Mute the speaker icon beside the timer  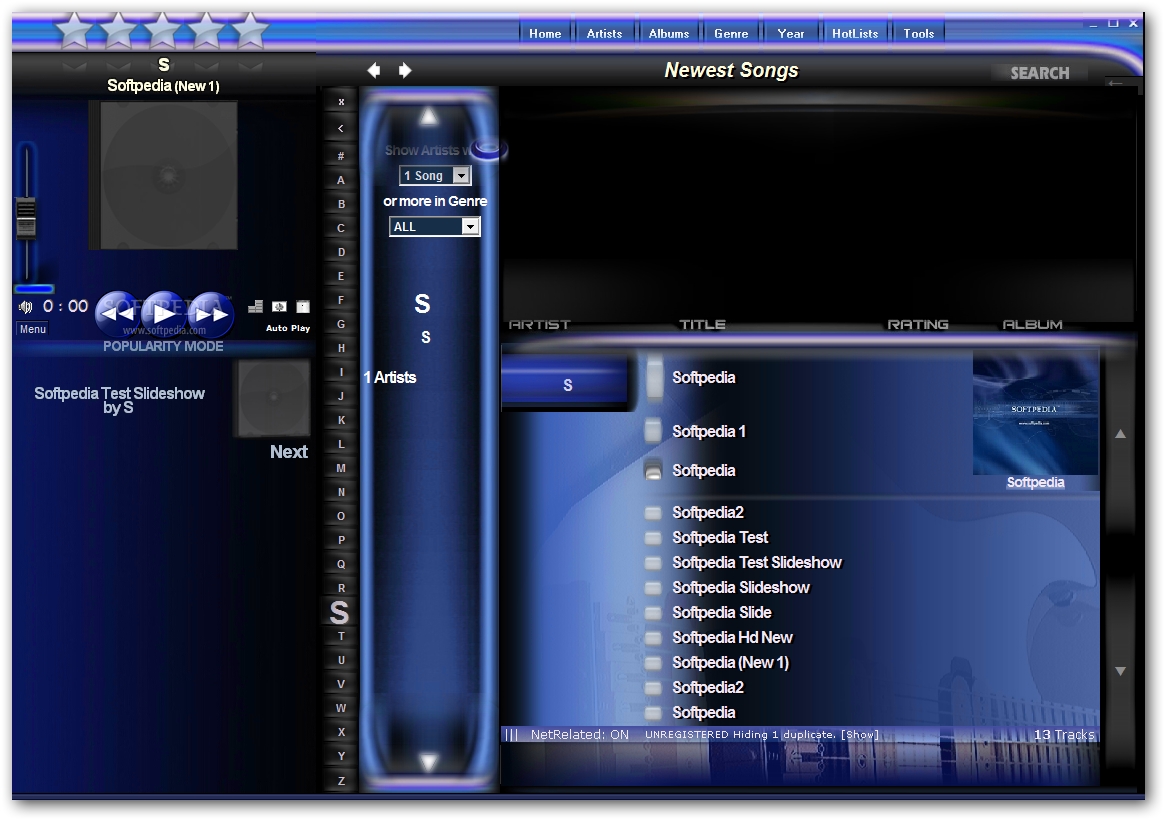coord(25,306)
